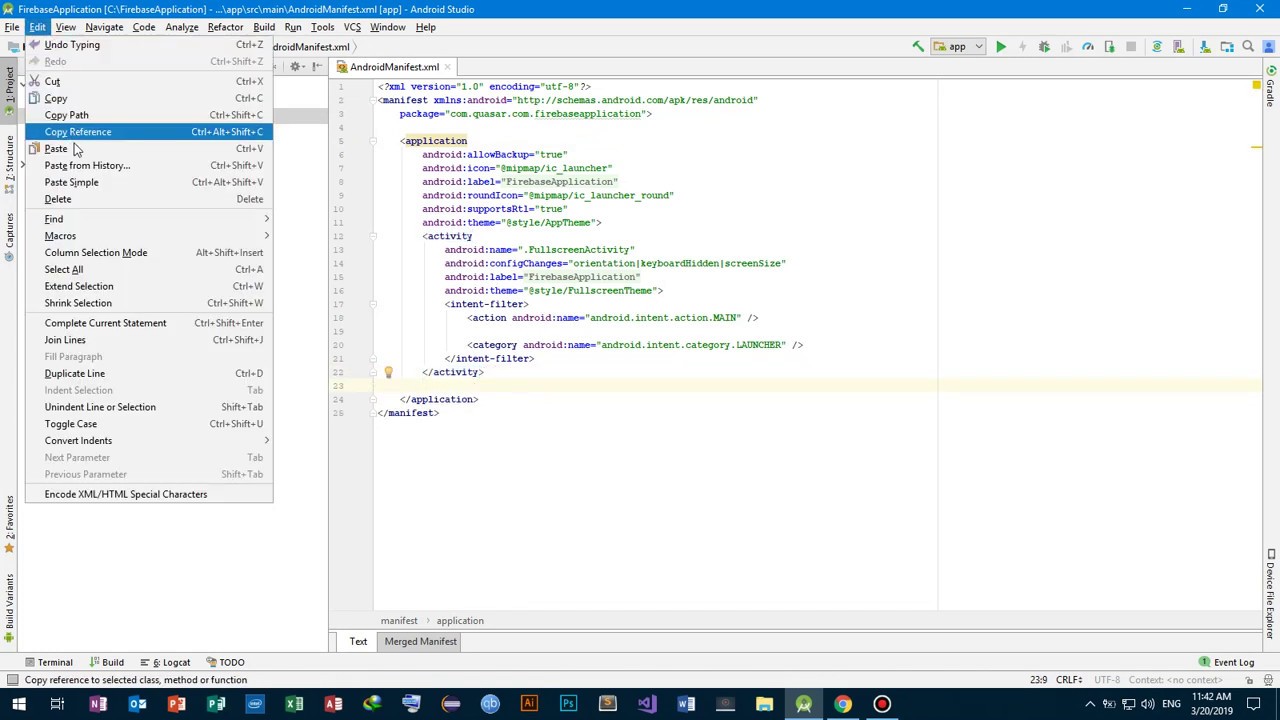1280x720 pixels.
Task: Choose Undo Typing from Edit menu
Action: 149,45
